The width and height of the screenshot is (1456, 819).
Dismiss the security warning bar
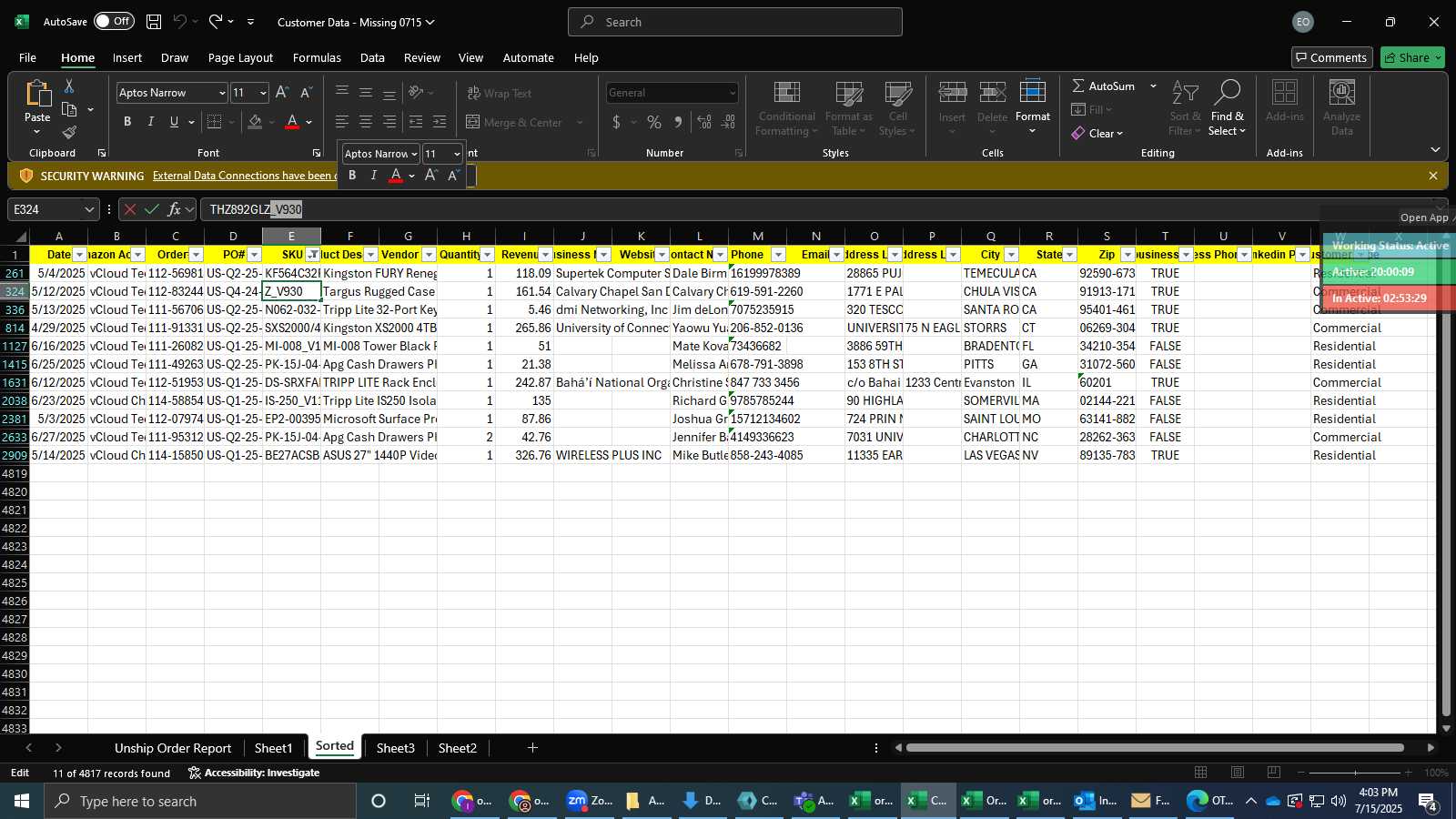[x=1433, y=176]
